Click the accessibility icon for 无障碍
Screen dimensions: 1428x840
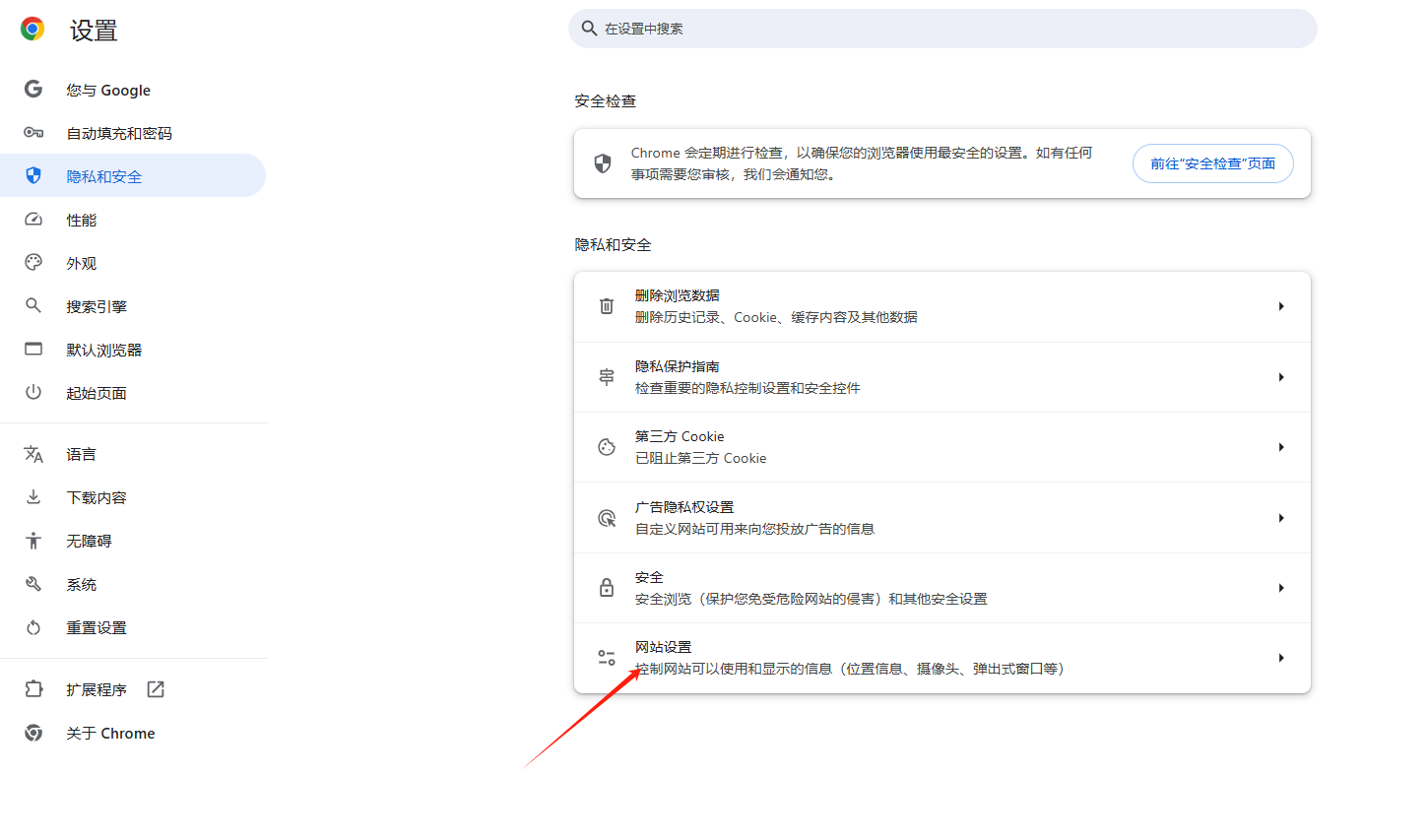(x=33, y=540)
